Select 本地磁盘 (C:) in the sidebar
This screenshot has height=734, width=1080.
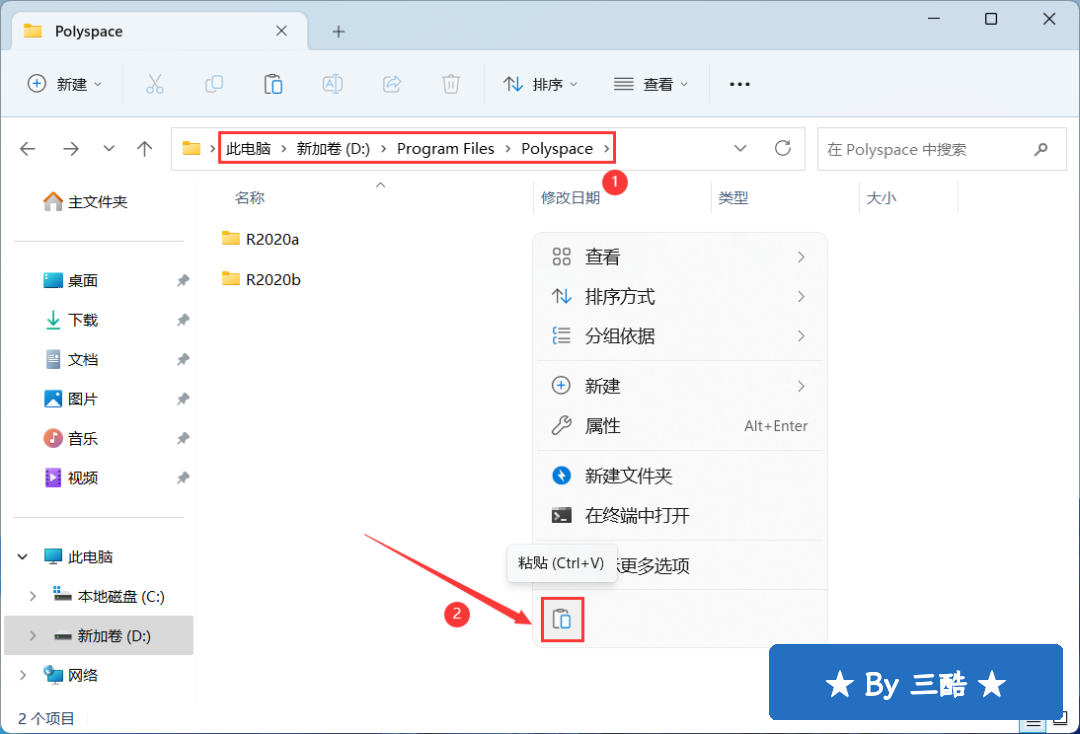point(109,596)
